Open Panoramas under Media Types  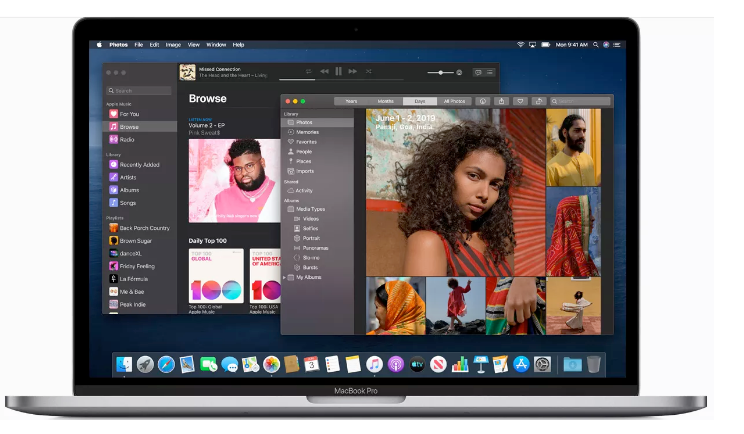click(x=317, y=248)
